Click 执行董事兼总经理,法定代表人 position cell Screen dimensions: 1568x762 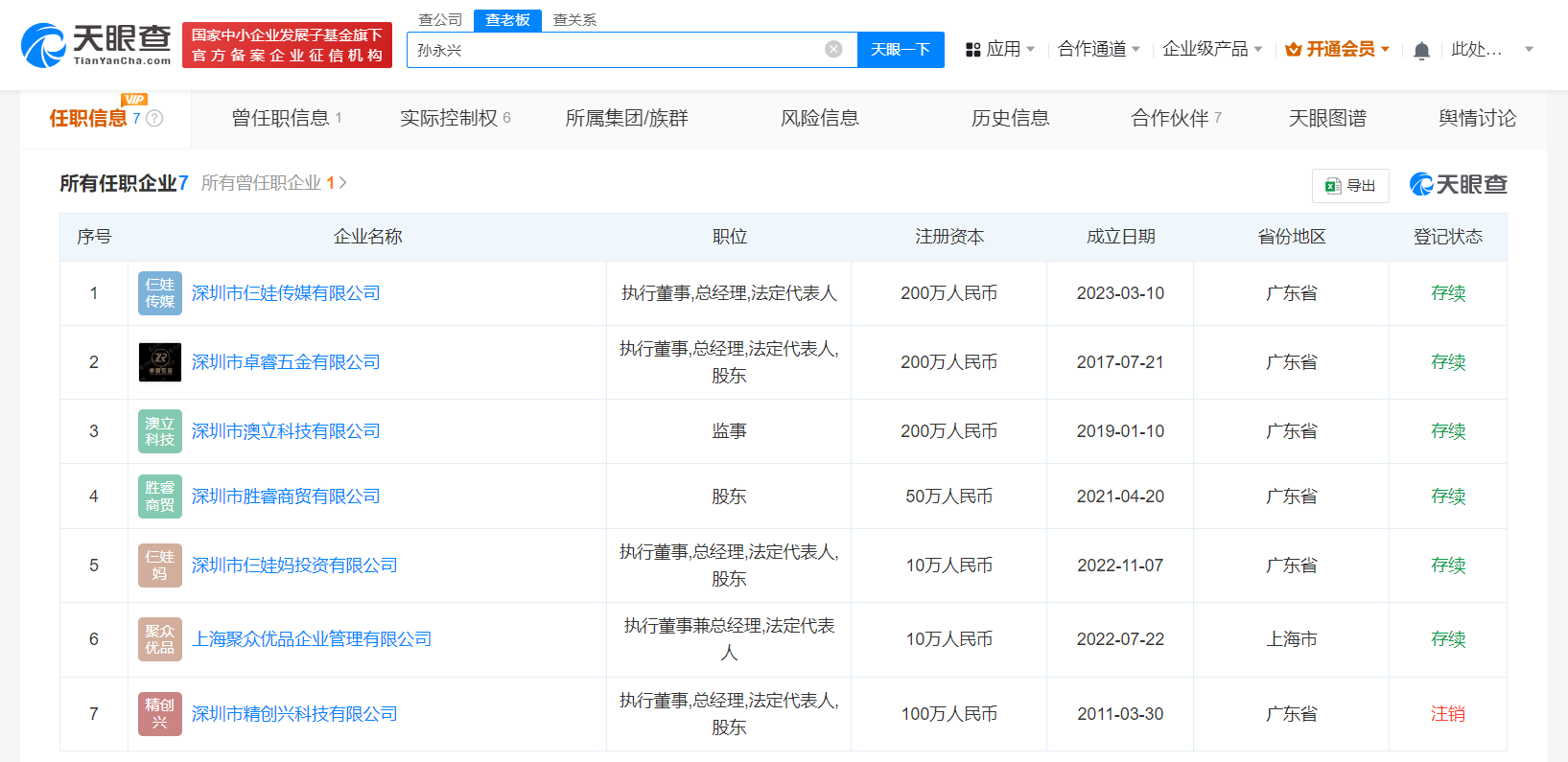coord(729,639)
